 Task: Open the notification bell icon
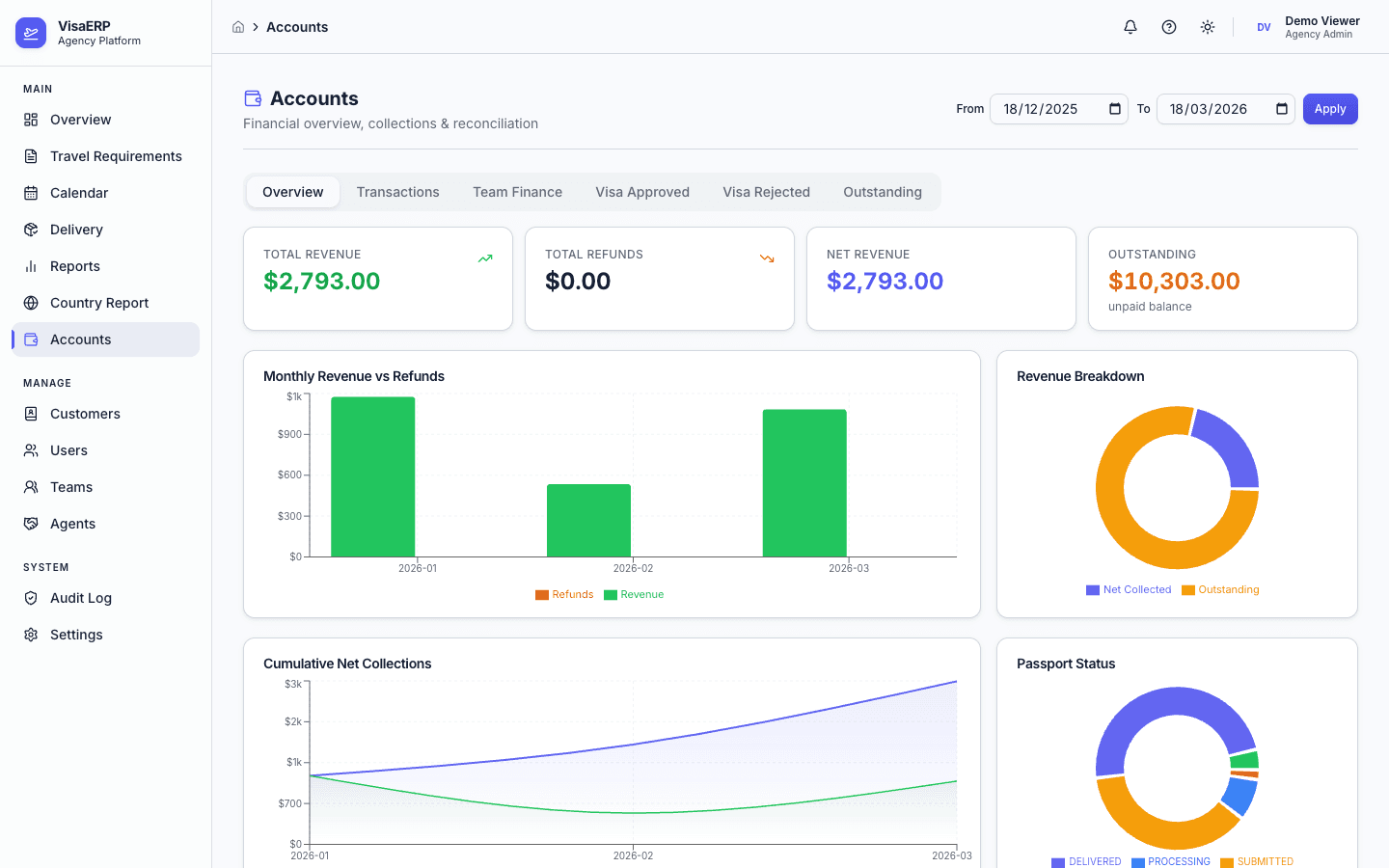click(x=1130, y=27)
